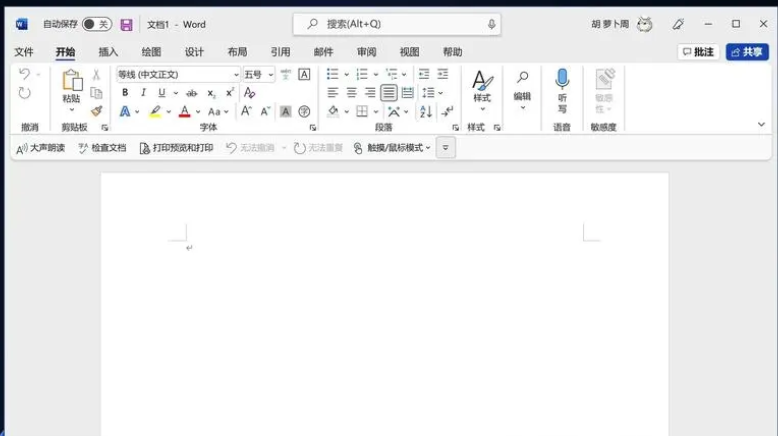The height and width of the screenshot is (436, 778).
Task: Click the search box
Action: (396, 24)
